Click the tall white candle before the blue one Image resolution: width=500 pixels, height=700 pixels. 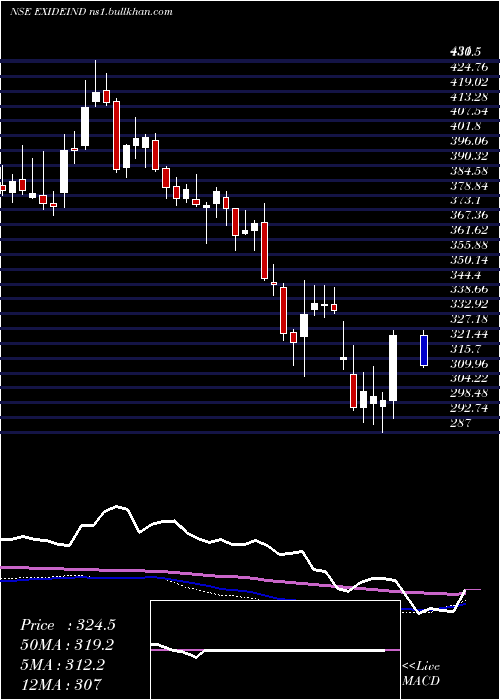point(393,368)
